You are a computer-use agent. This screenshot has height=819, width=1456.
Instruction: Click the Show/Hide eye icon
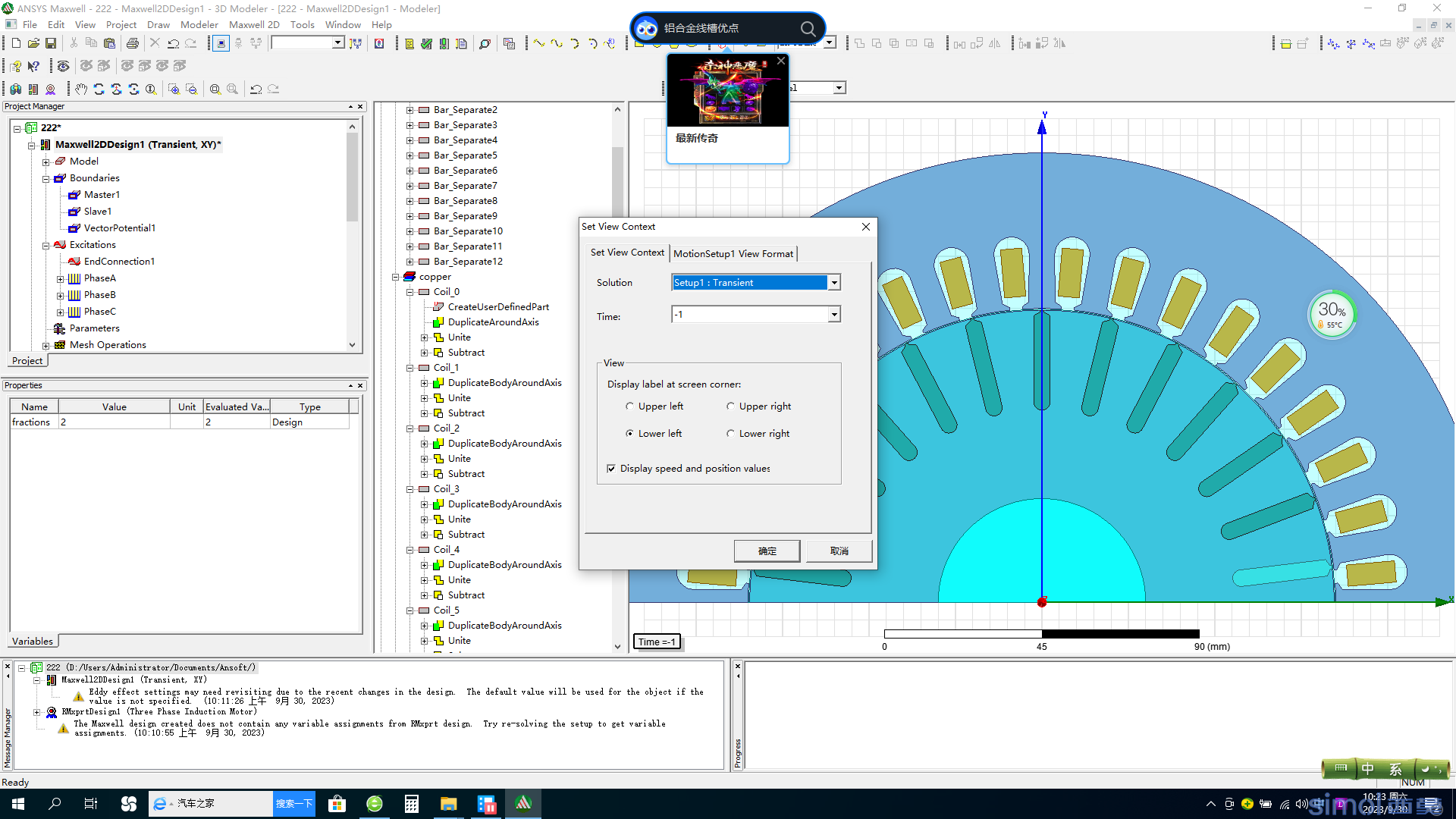pos(64,66)
